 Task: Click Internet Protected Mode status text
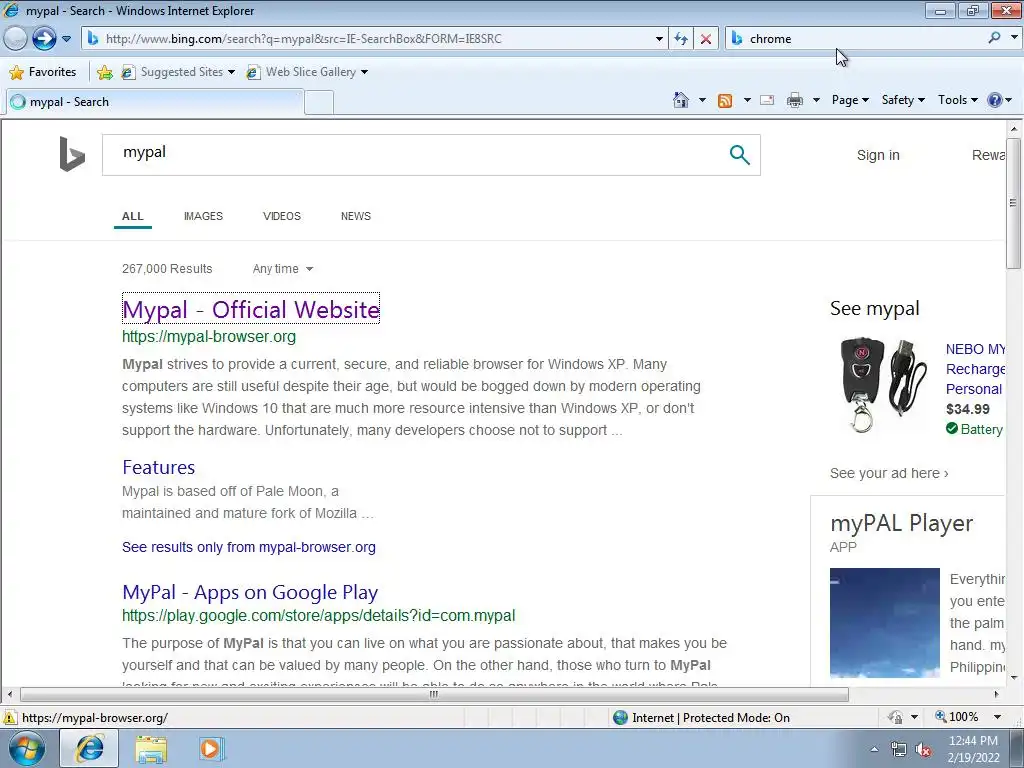[711, 718]
